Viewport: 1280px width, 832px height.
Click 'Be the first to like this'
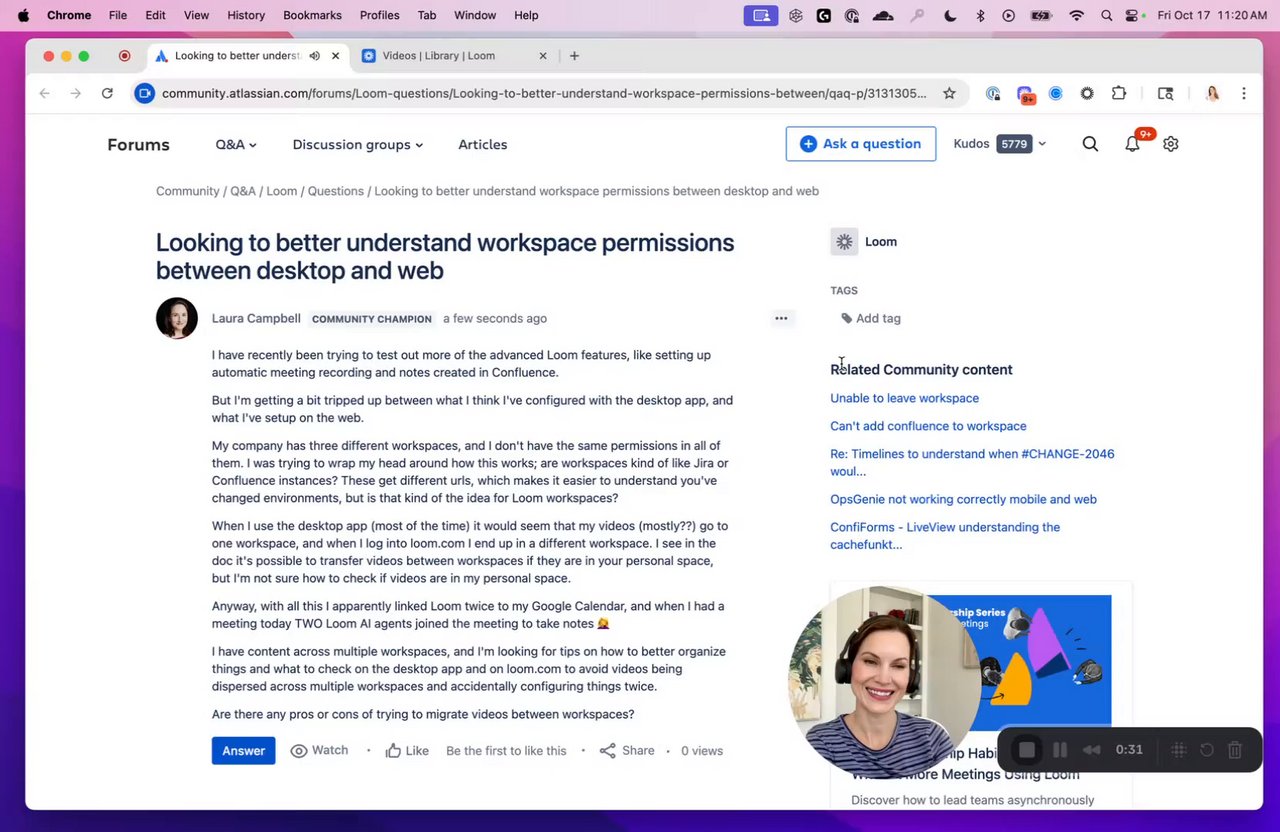(506, 750)
